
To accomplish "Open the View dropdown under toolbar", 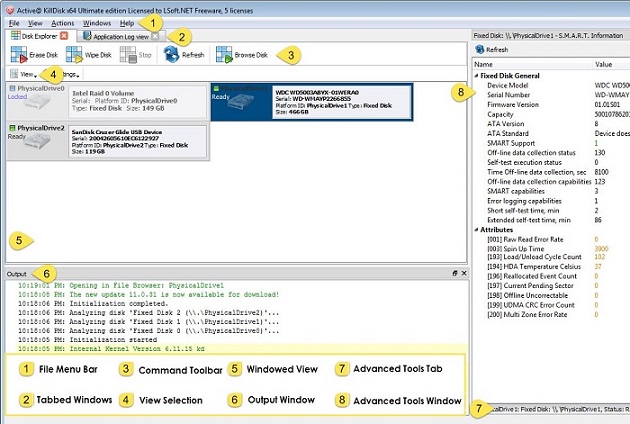I will click(24, 74).
